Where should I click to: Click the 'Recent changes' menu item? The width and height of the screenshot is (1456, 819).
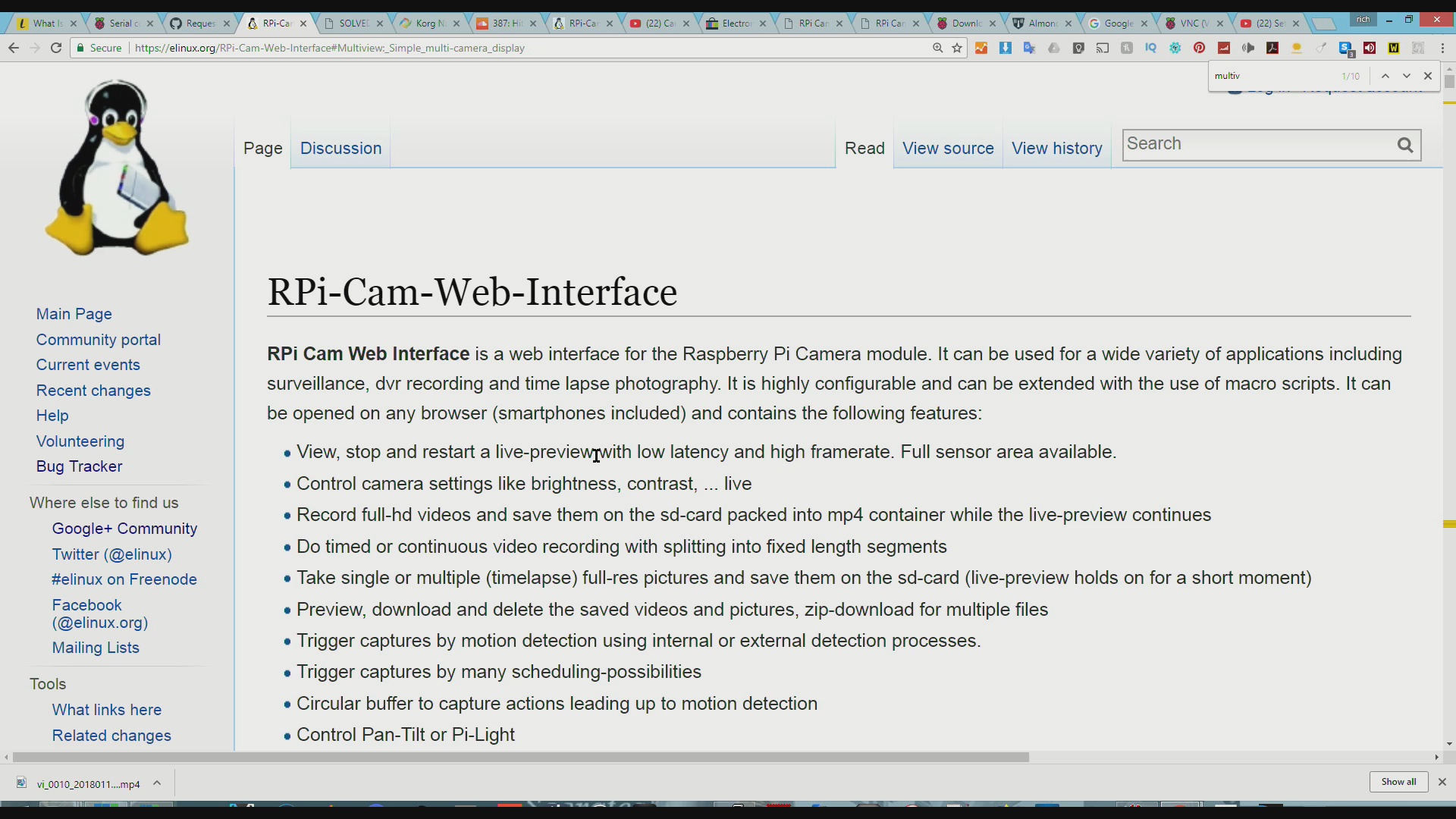93,390
